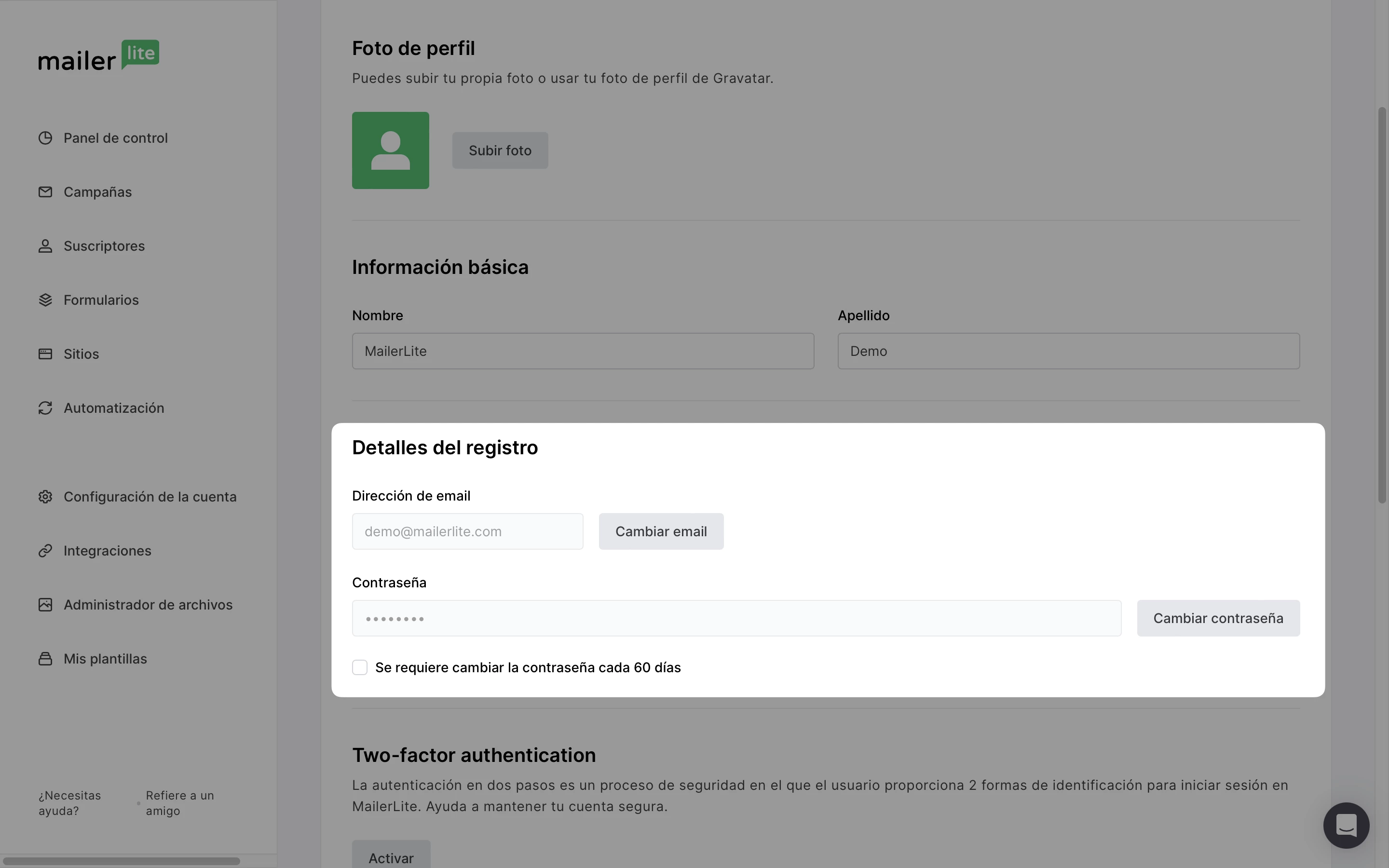Go to MailerLite logo home
The width and height of the screenshot is (1389, 868).
click(99, 55)
